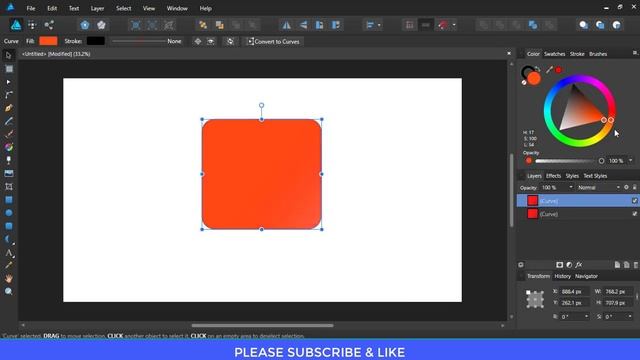Select the Node tool in the left toolbar

pyautogui.click(x=9, y=82)
